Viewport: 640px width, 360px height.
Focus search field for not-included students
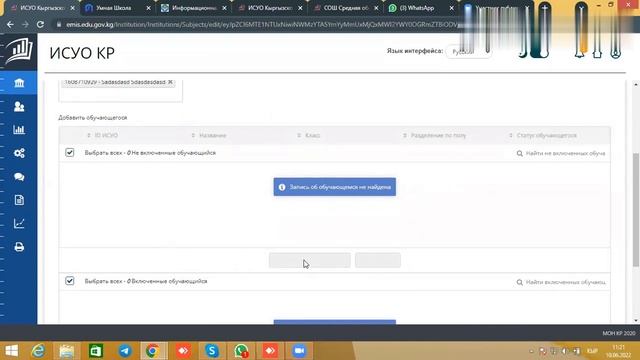(565, 153)
